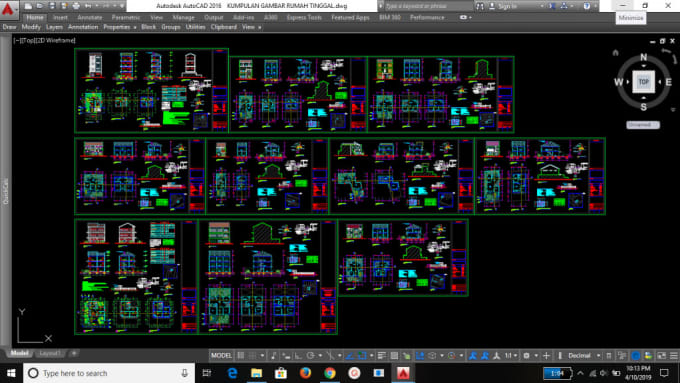Open the Autodesk App Store exchange icon
This screenshot has width=680, height=383.
(x=552, y=6)
